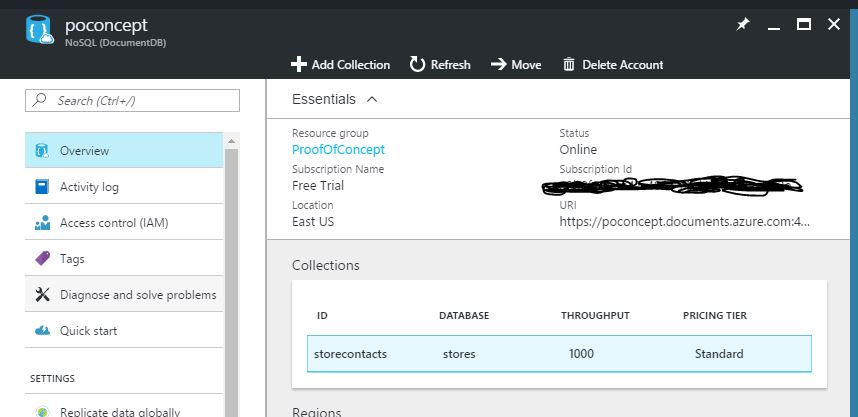Image resolution: width=858 pixels, height=417 pixels.
Task: Click the Delete Account label
Action: point(623,65)
